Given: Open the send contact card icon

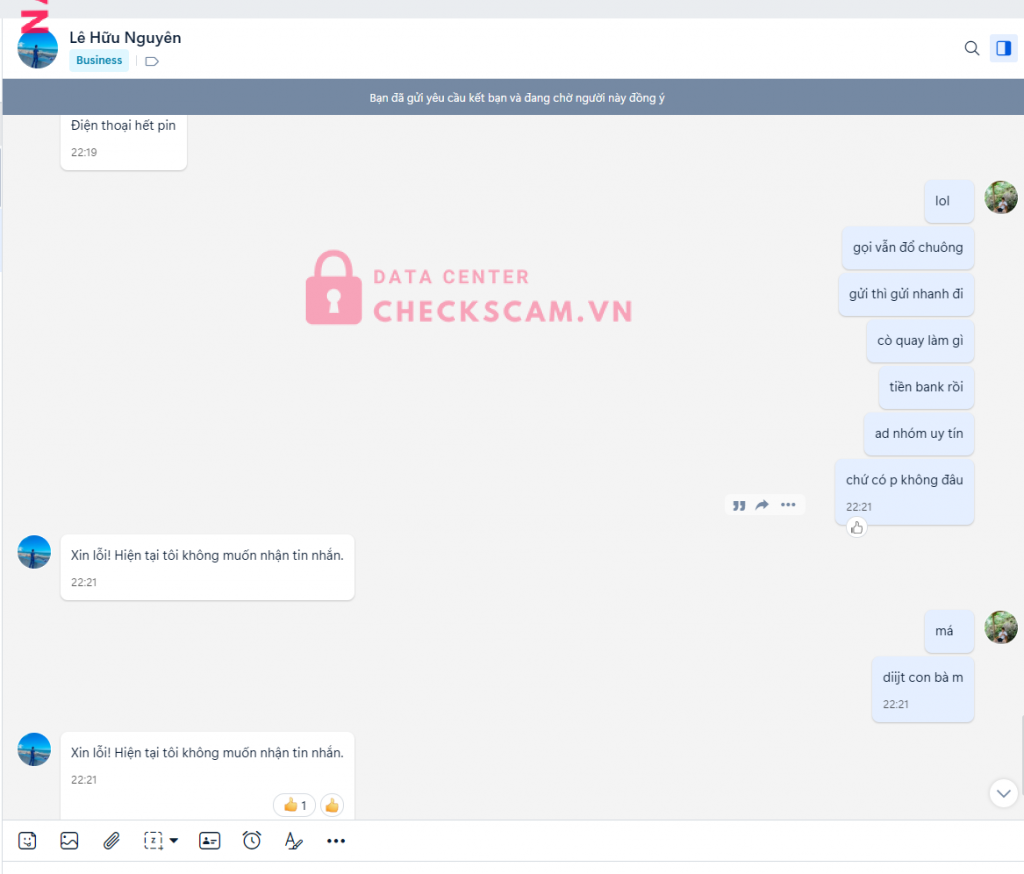Looking at the screenshot, I should (209, 841).
